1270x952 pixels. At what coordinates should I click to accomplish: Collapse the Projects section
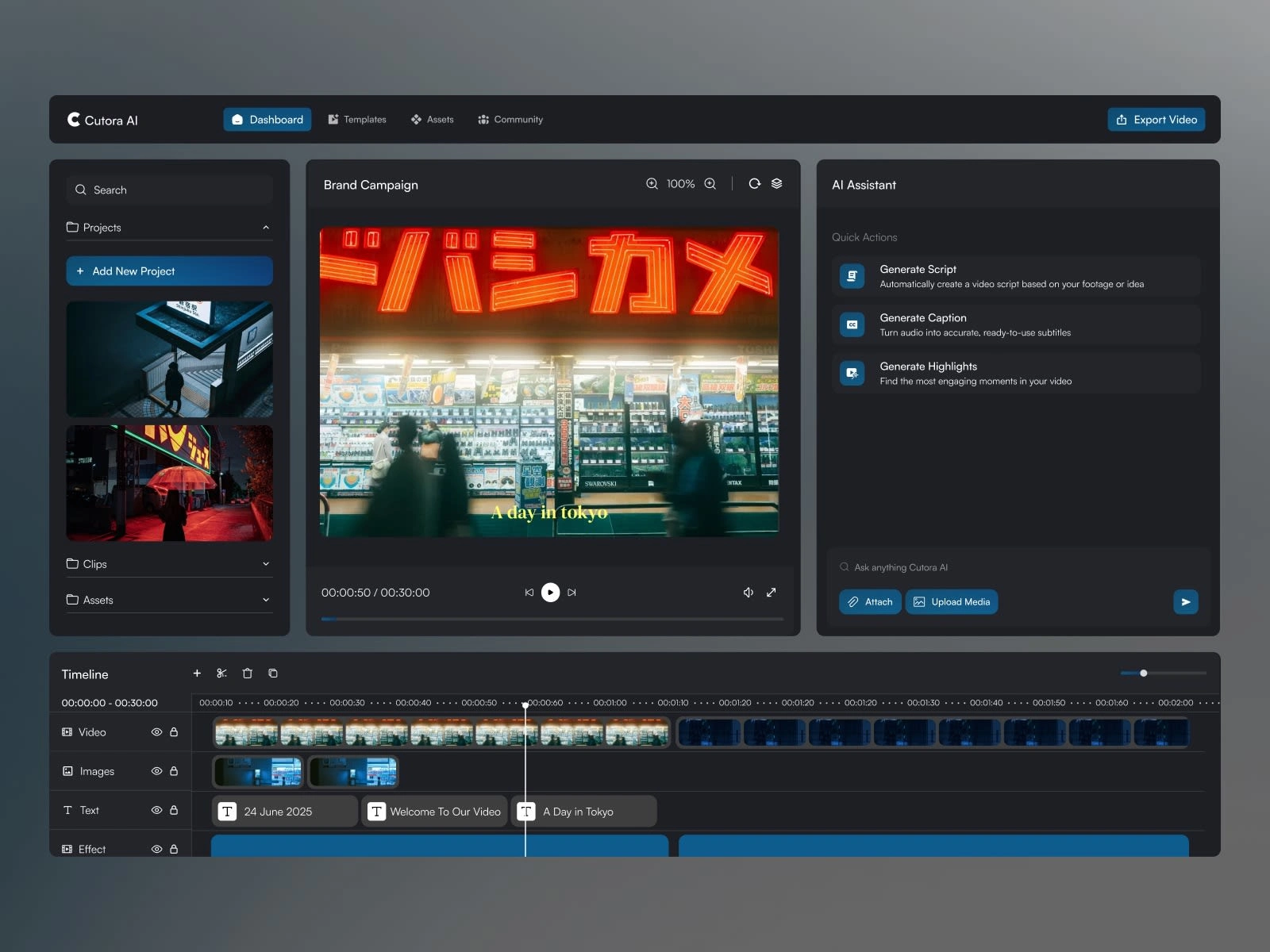point(266,228)
